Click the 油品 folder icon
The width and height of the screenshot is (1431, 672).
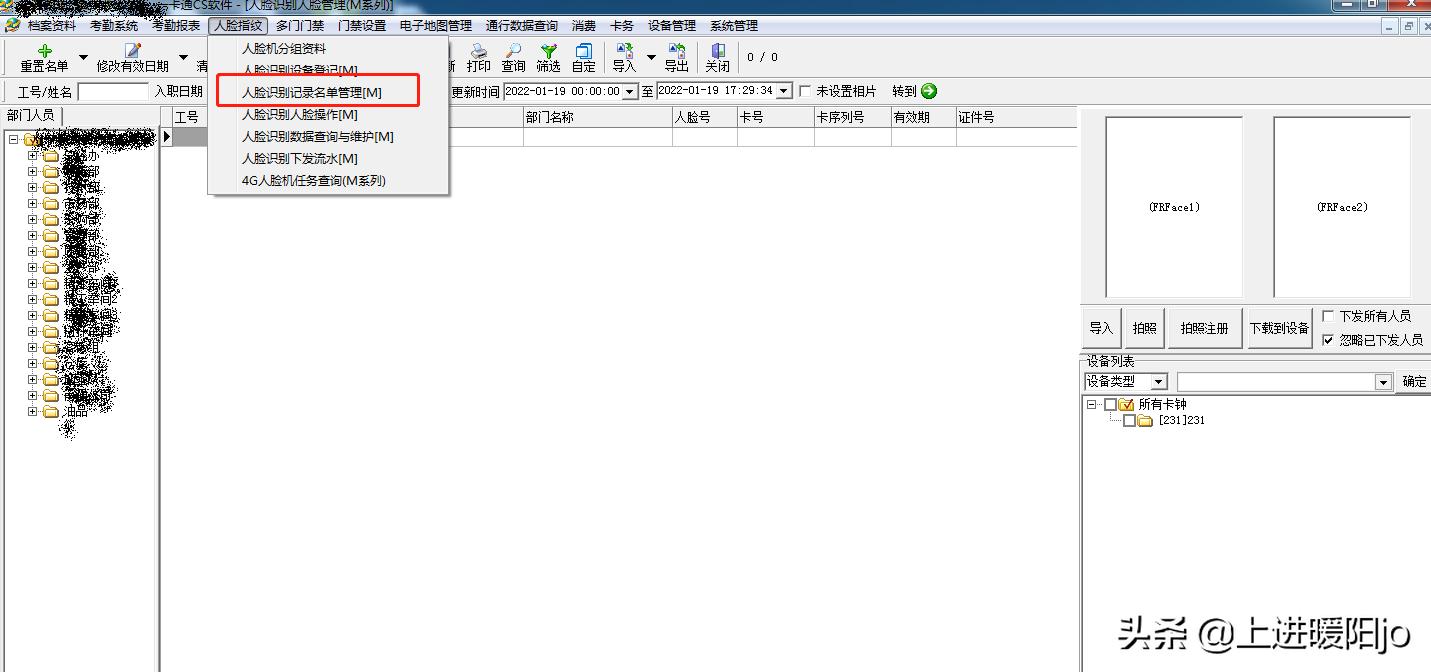[x=51, y=411]
